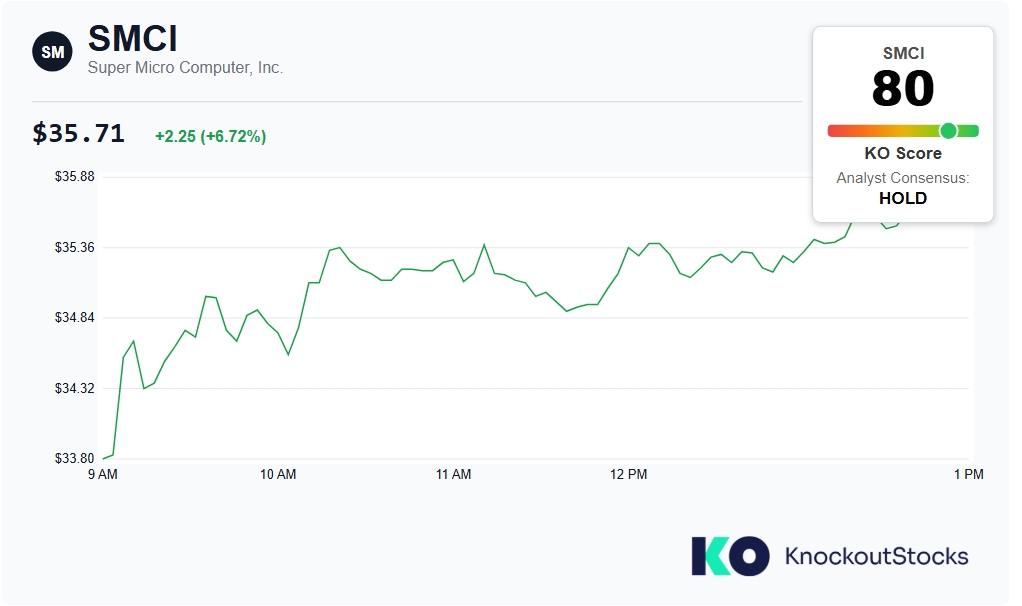Click the $35.88 y-axis label
1022x606 pixels.
pos(74,177)
